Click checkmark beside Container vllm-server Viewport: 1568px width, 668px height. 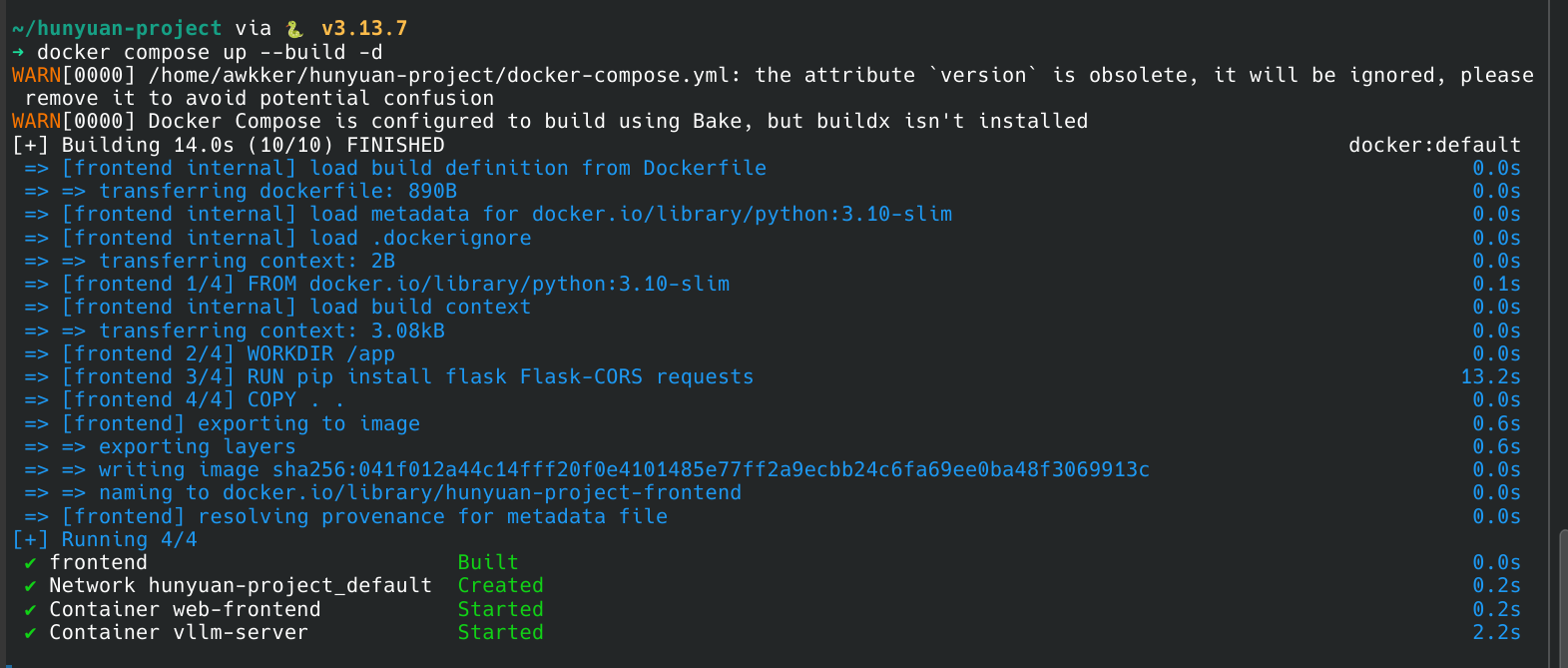30,633
